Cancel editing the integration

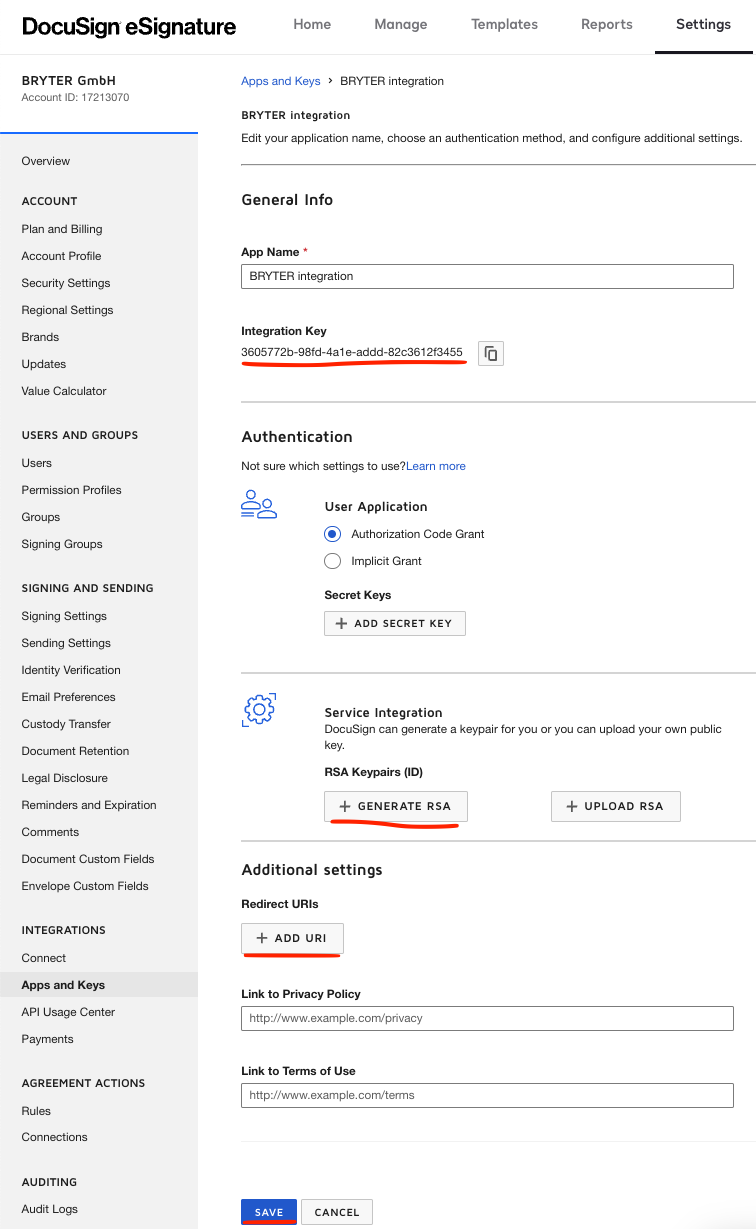pyautogui.click(x=337, y=1212)
